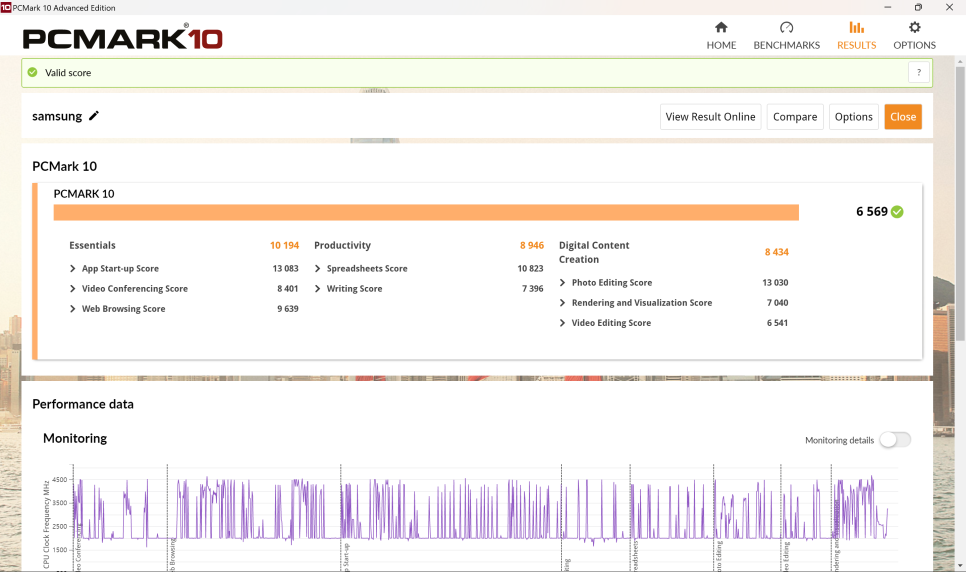The height and width of the screenshot is (572, 966).
Task: Click the Options gear icon
Action: [914, 27]
